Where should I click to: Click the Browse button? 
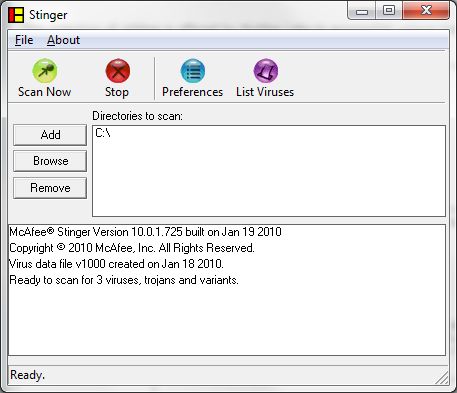pos(50,161)
